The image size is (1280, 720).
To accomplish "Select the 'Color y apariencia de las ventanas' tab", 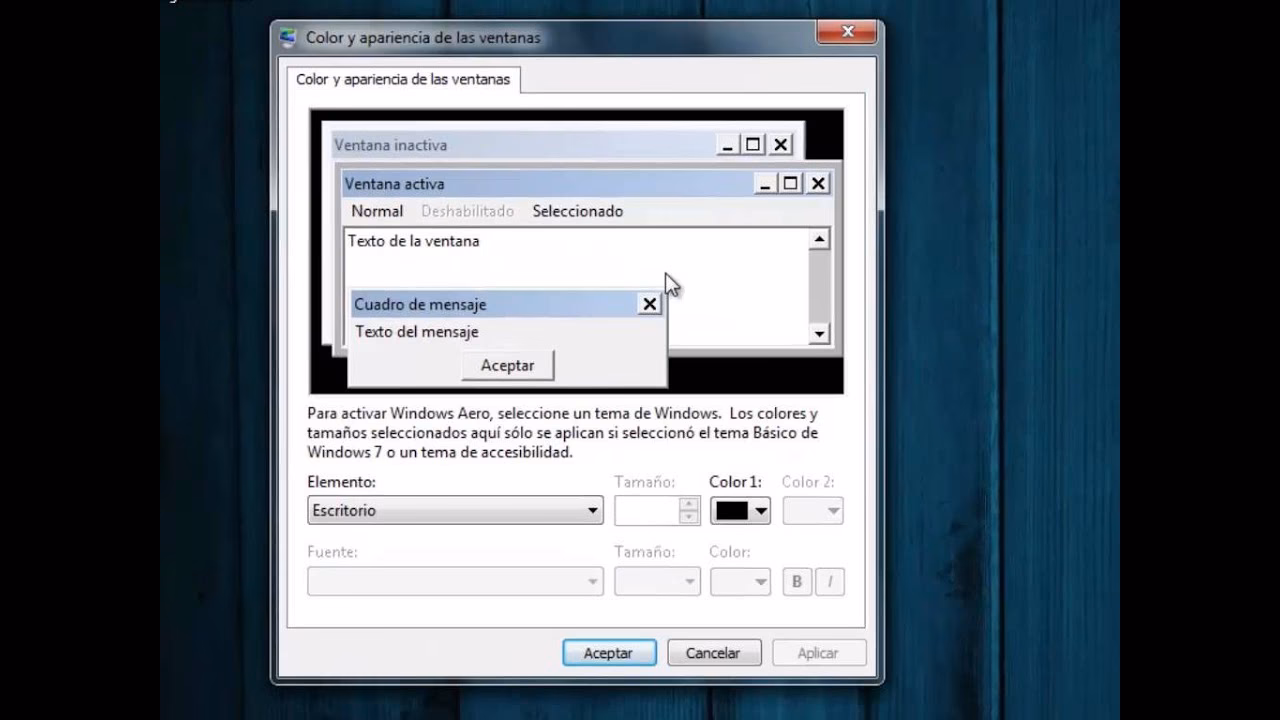I will pyautogui.click(x=403, y=79).
